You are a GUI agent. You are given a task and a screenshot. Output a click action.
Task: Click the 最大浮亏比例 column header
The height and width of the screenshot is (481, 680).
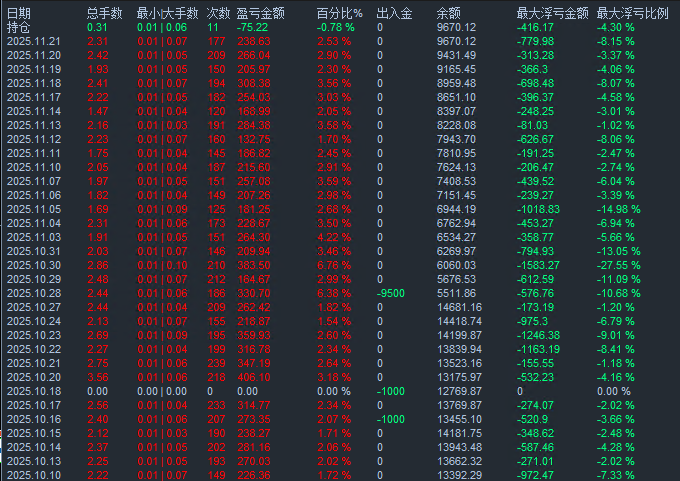pos(632,13)
